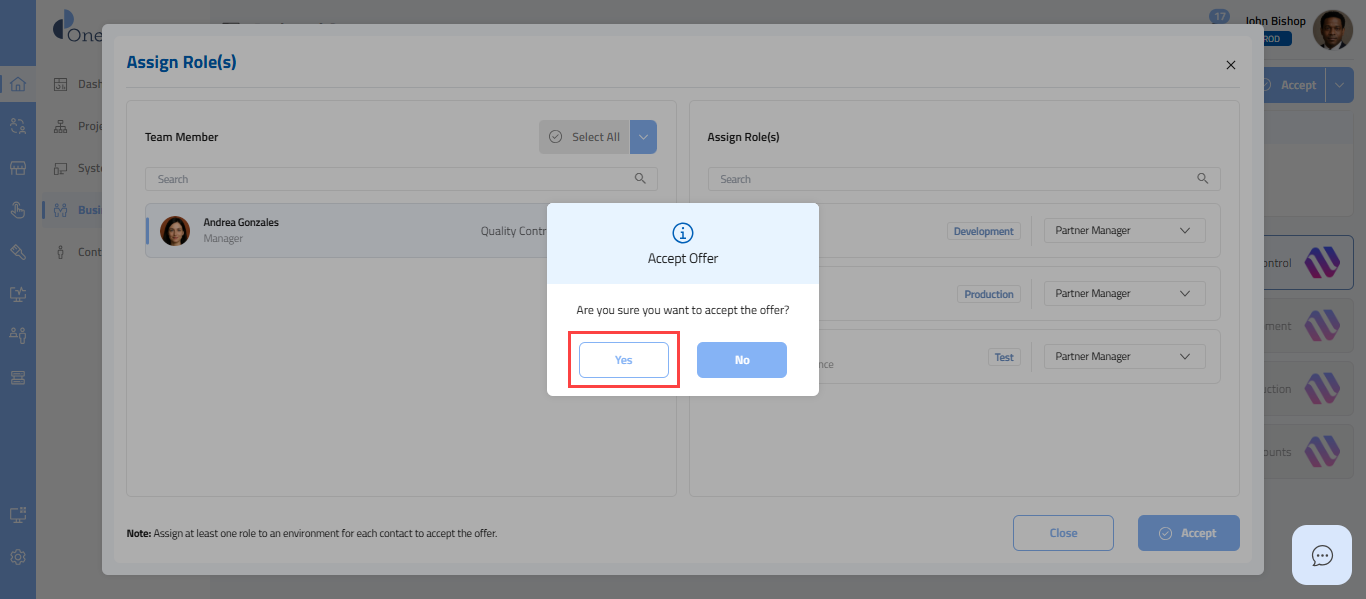This screenshot has width=1366, height=599.
Task: Open the Development role dropdown
Action: tap(1124, 231)
